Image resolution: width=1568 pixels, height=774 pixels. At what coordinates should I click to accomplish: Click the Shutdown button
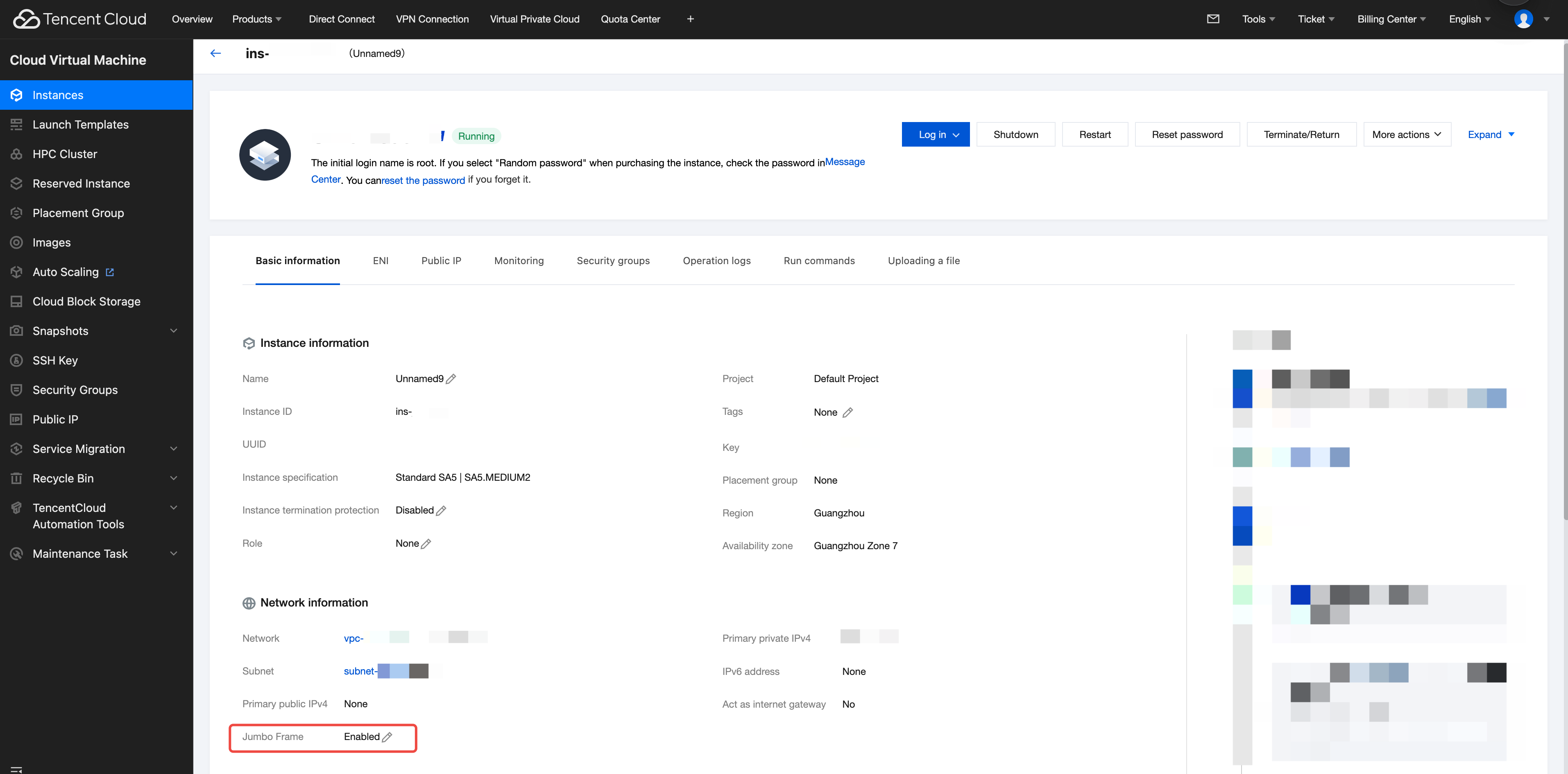coord(1015,134)
